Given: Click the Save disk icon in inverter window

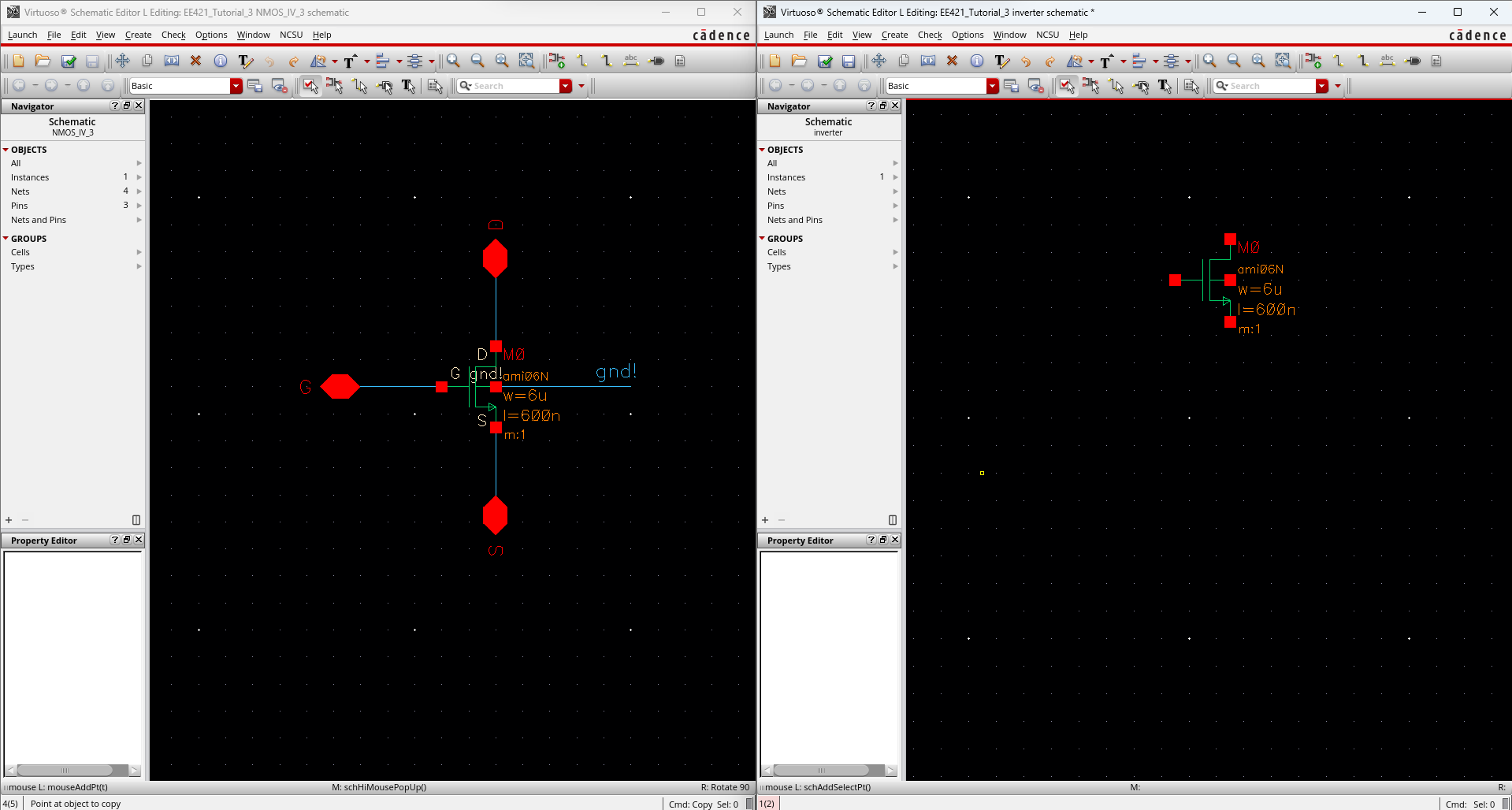Looking at the screenshot, I should 849,61.
